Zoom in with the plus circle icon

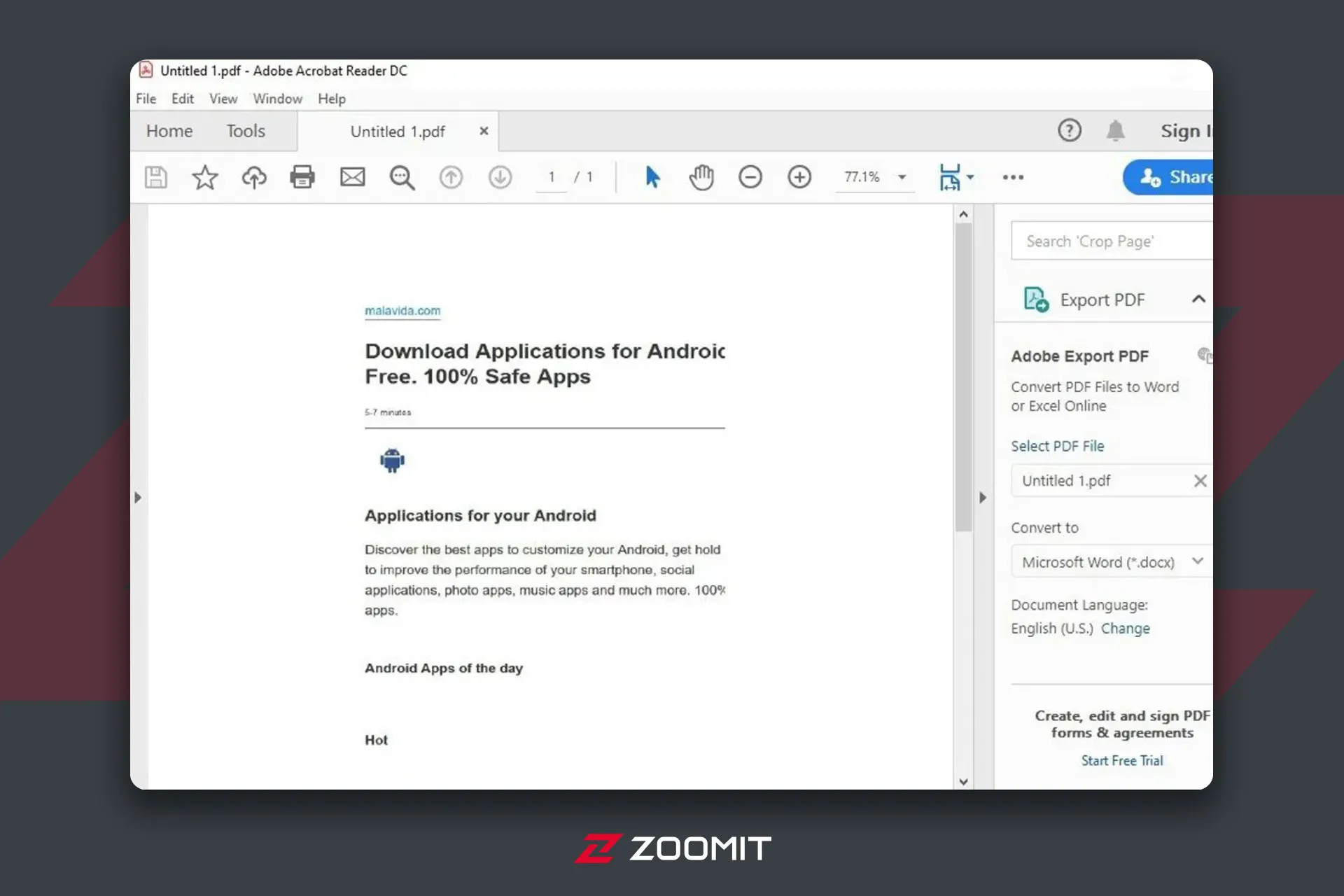pyautogui.click(x=799, y=177)
